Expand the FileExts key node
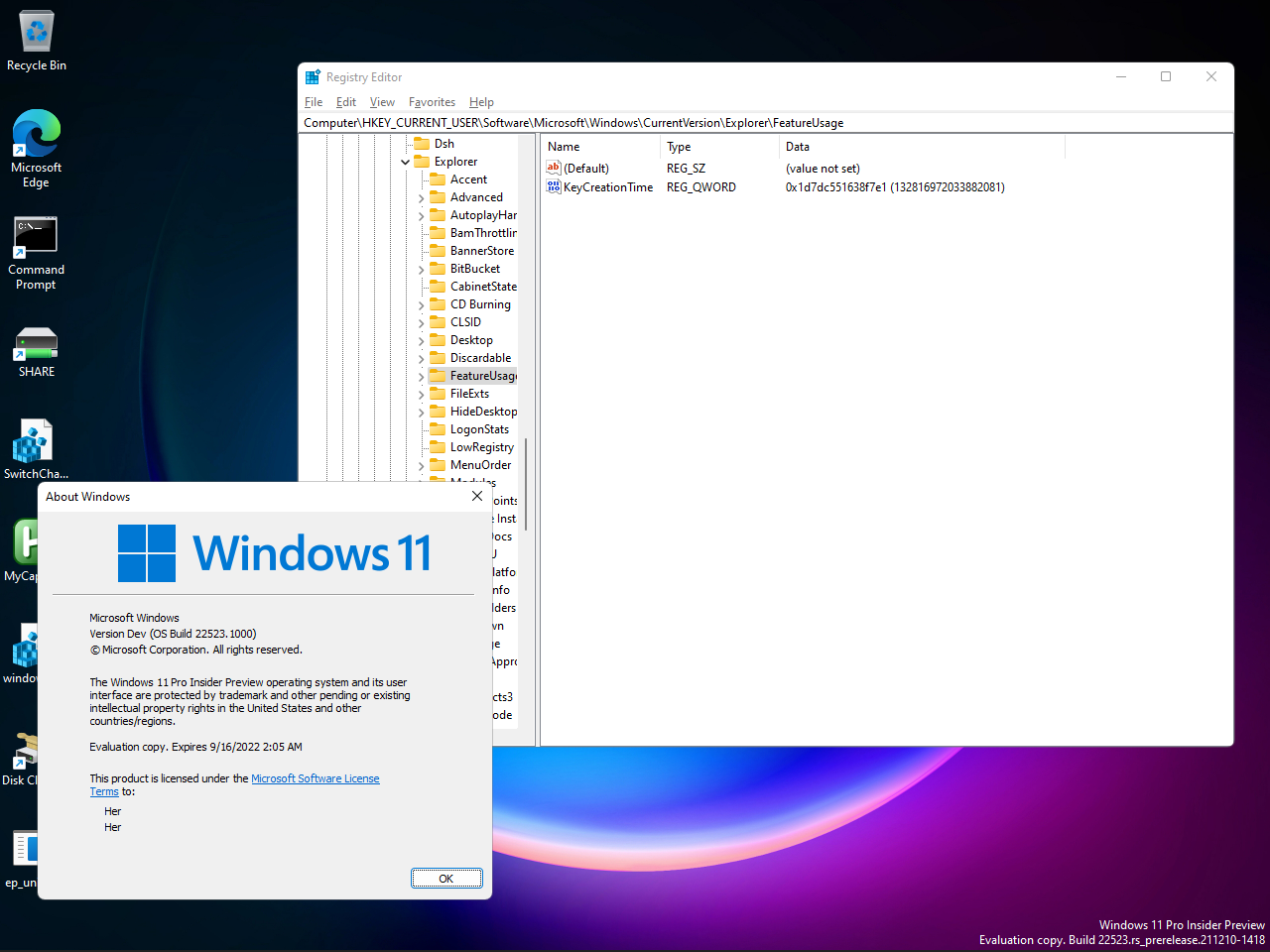This screenshot has width=1270, height=952. [x=421, y=395]
